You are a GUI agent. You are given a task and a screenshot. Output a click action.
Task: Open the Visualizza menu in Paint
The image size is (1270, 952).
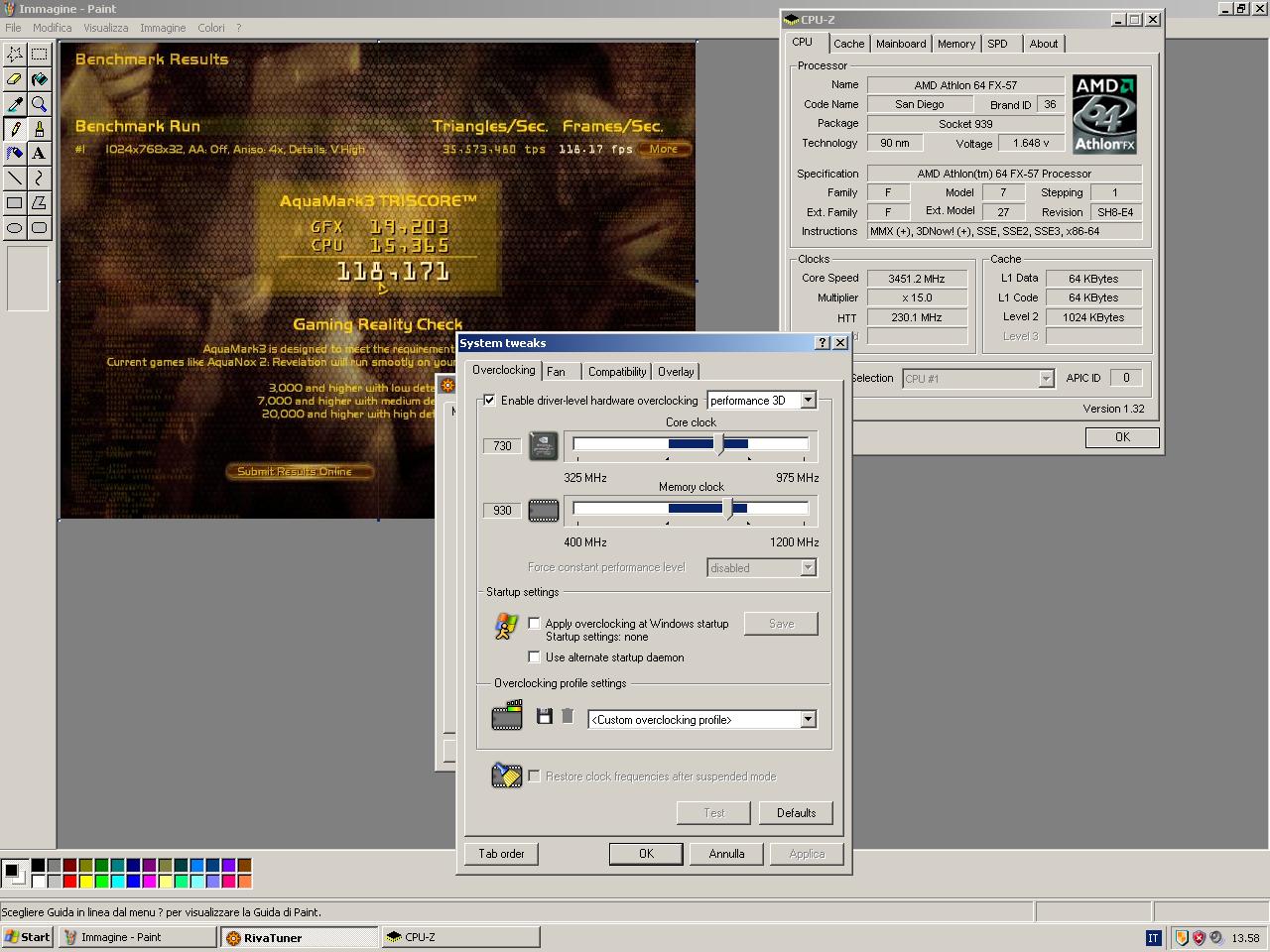coord(105,28)
